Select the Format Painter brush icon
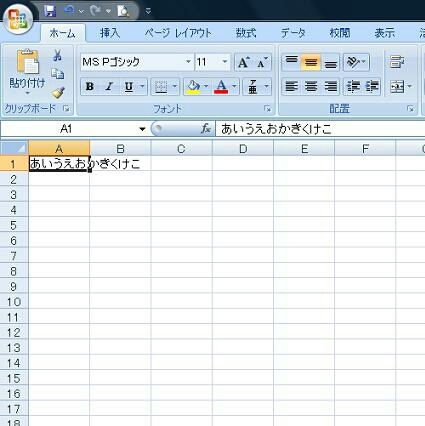This screenshot has width=425, height=426. tap(58, 93)
